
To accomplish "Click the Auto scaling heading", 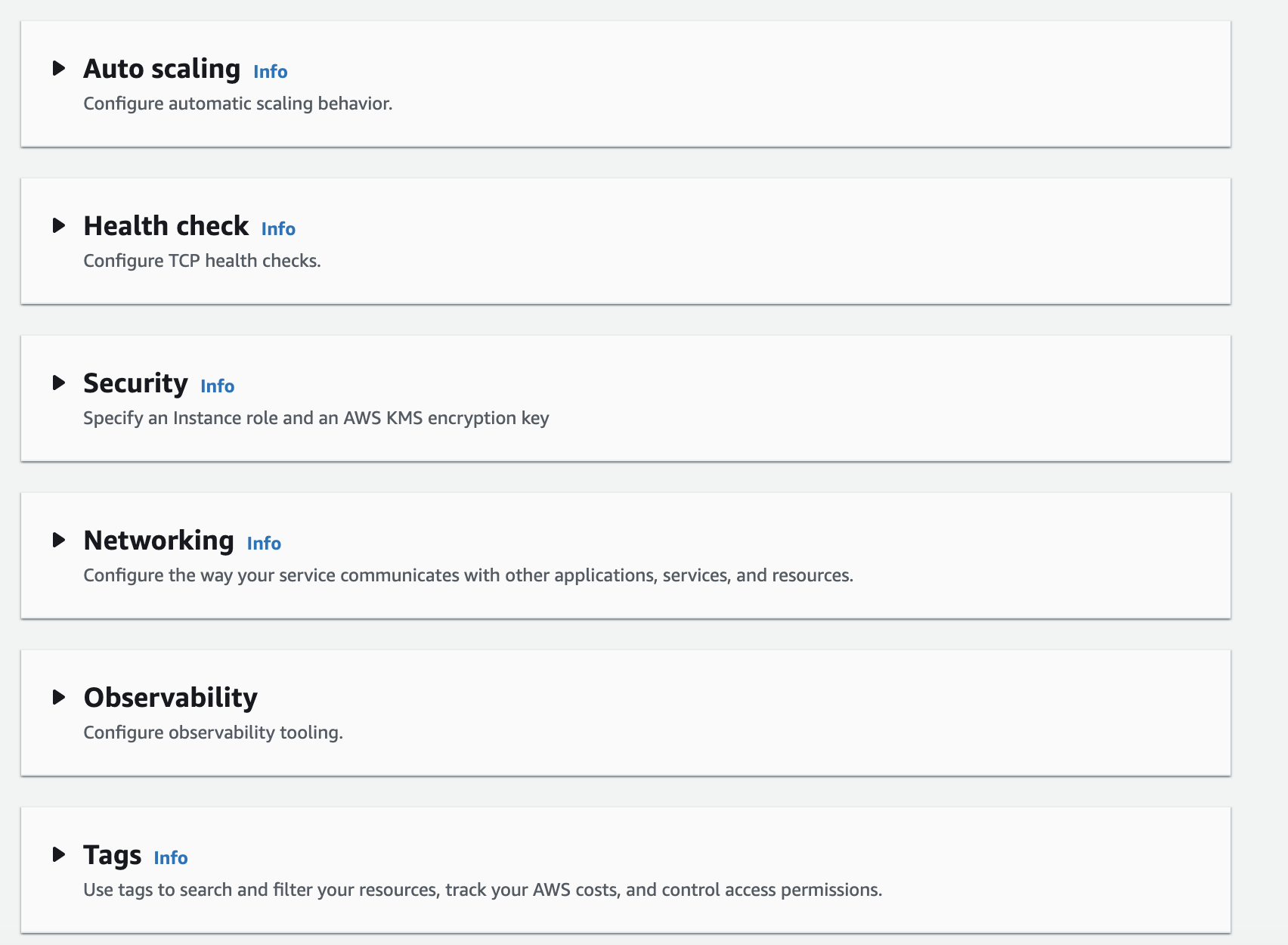I will pos(162,69).
